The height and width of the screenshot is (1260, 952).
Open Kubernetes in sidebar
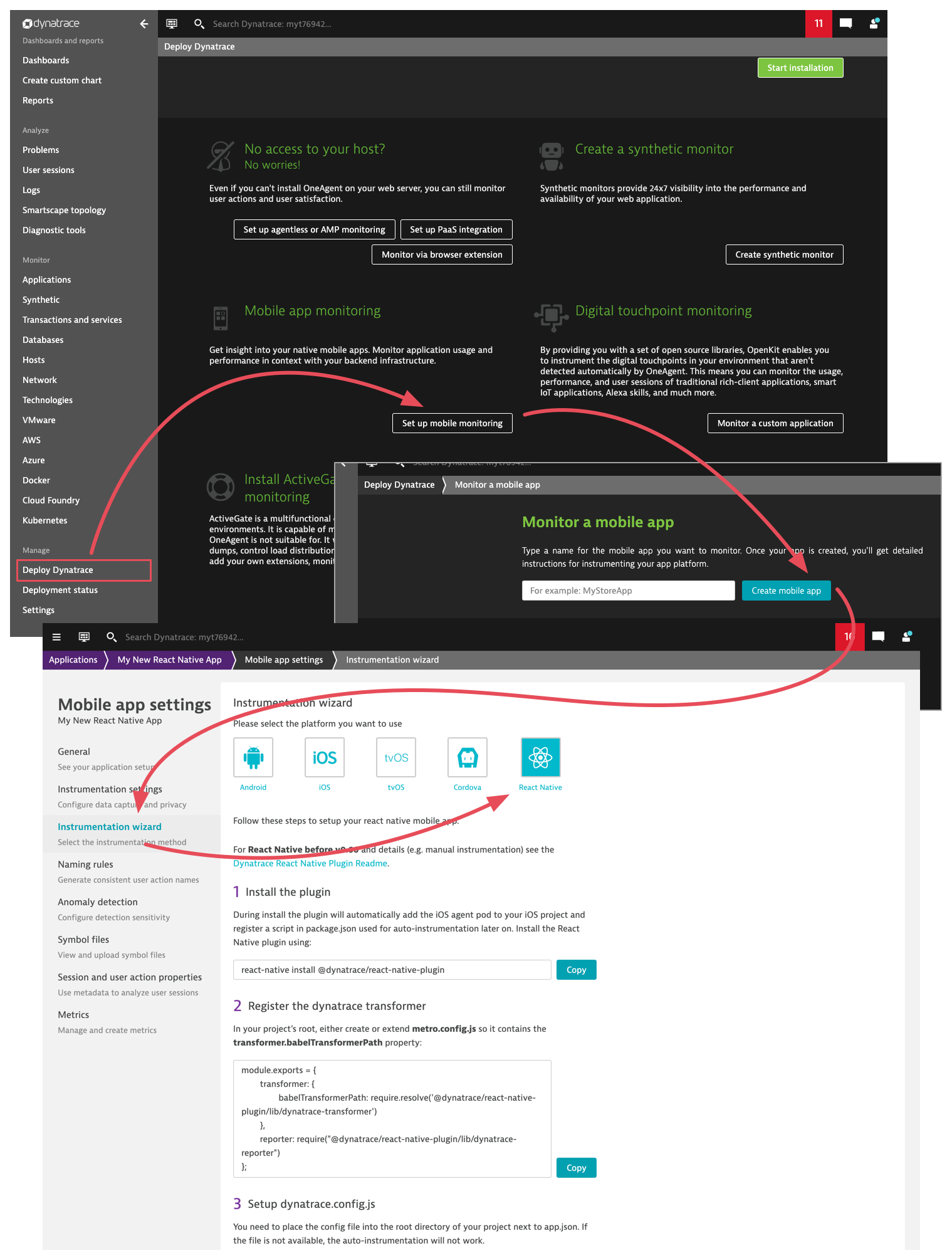tap(44, 520)
